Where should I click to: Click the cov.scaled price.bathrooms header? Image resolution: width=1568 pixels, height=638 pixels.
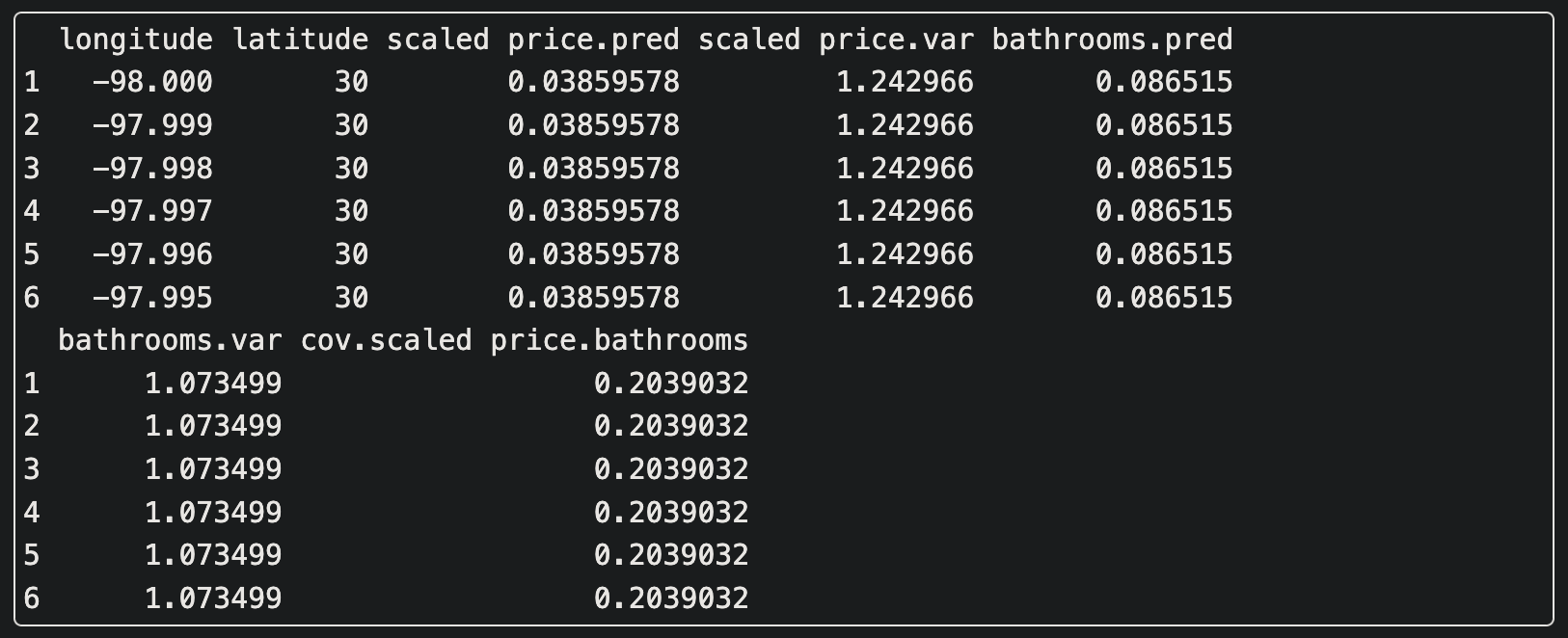pyautogui.click(x=525, y=340)
